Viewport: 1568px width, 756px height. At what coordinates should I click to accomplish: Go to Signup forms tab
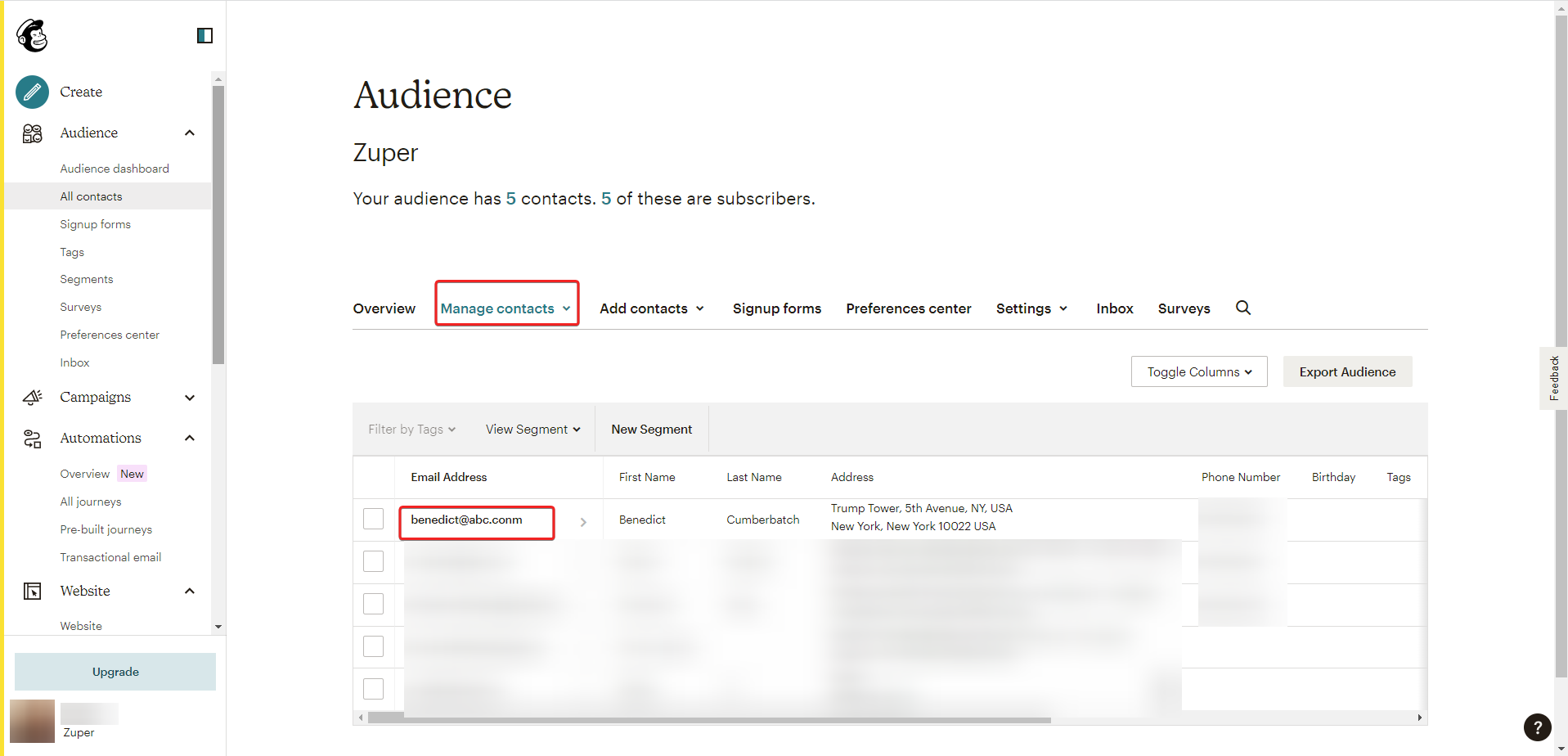776,308
